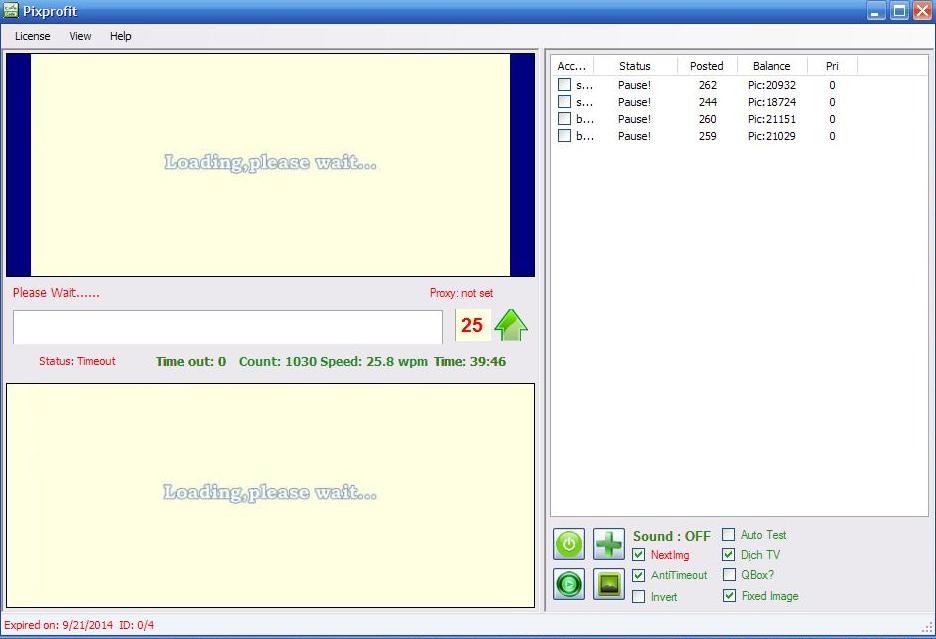This screenshot has width=936, height=639.
Task: Open the View menu
Action: (x=80, y=36)
